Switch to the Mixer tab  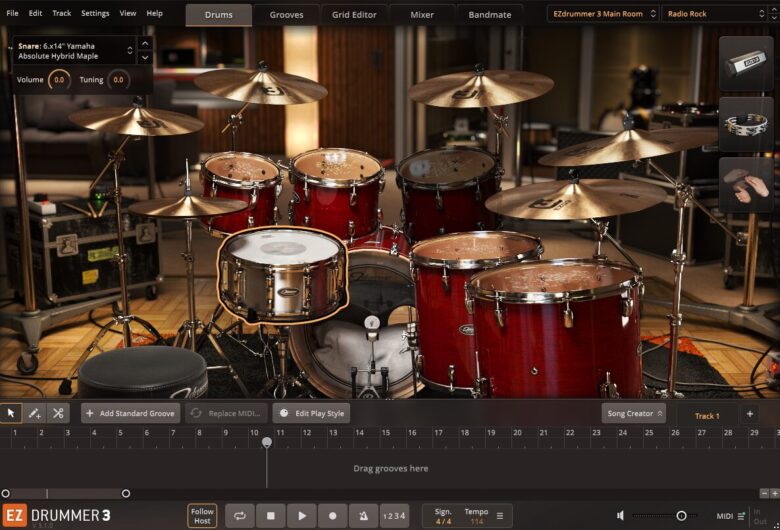(422, 15)
